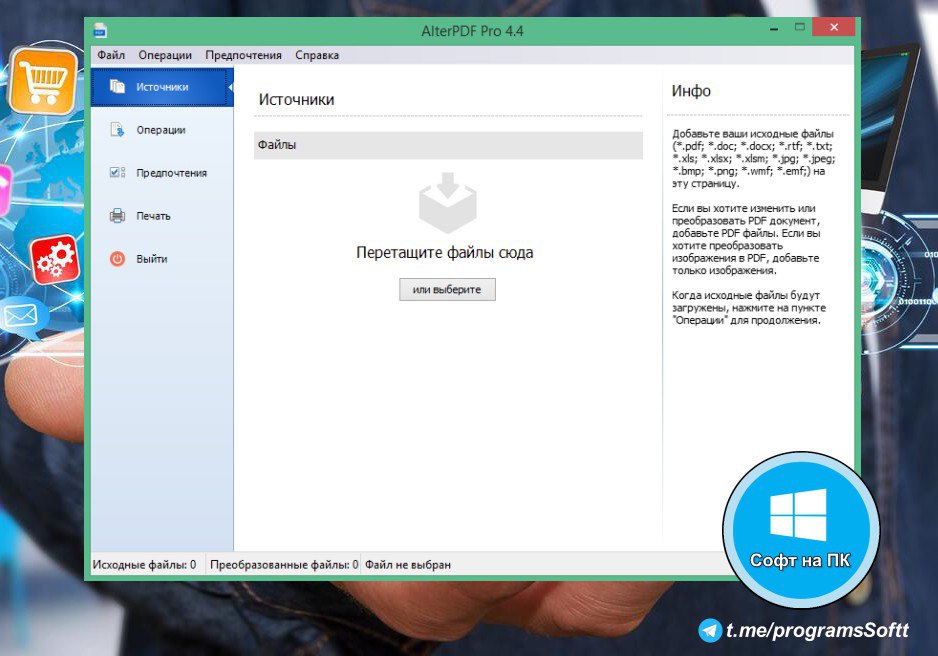Screen dimensions: 938x656
Task: Click the Telegram paper plane icon
Action: coord(711,630)
